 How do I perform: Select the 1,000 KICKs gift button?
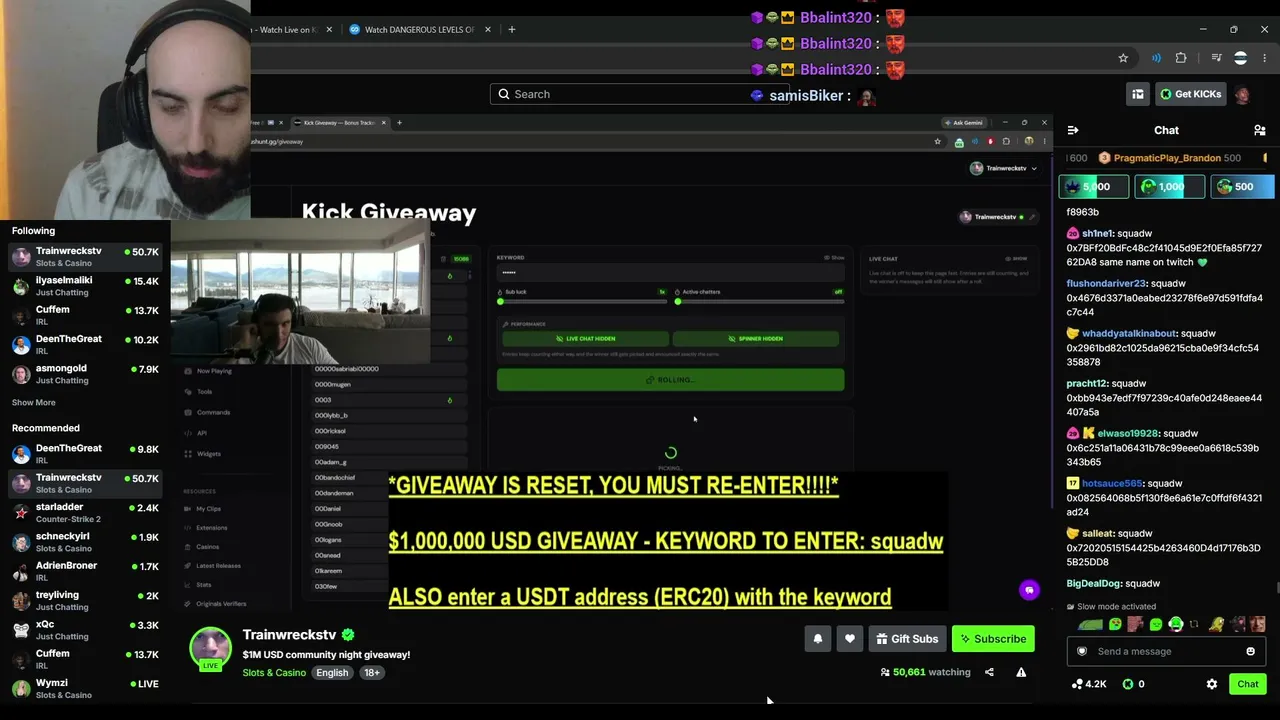(1169, 186)
